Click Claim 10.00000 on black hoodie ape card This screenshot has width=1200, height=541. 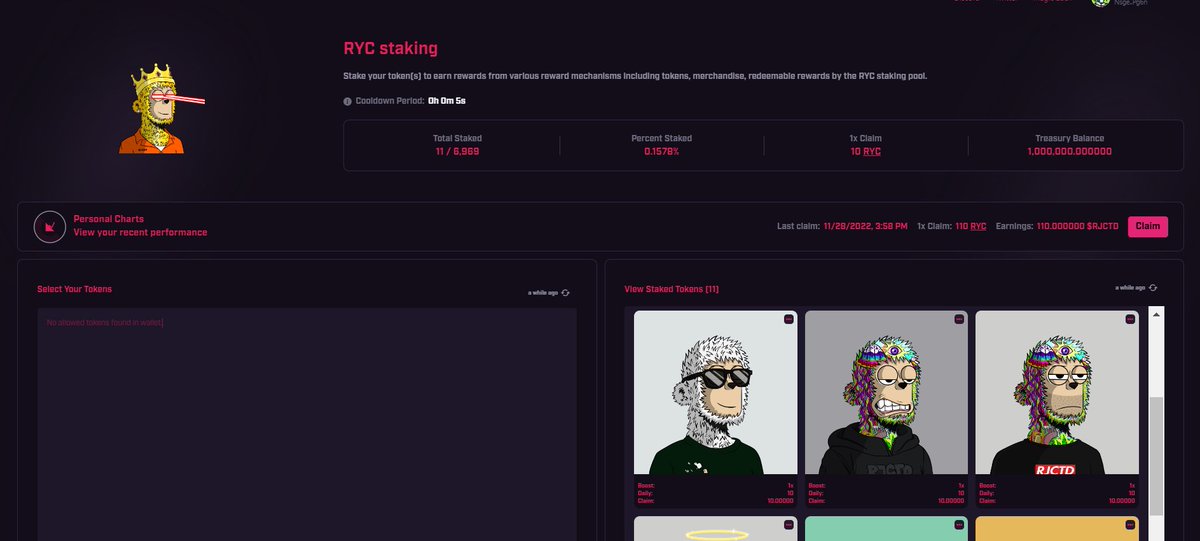coord(887,500)
